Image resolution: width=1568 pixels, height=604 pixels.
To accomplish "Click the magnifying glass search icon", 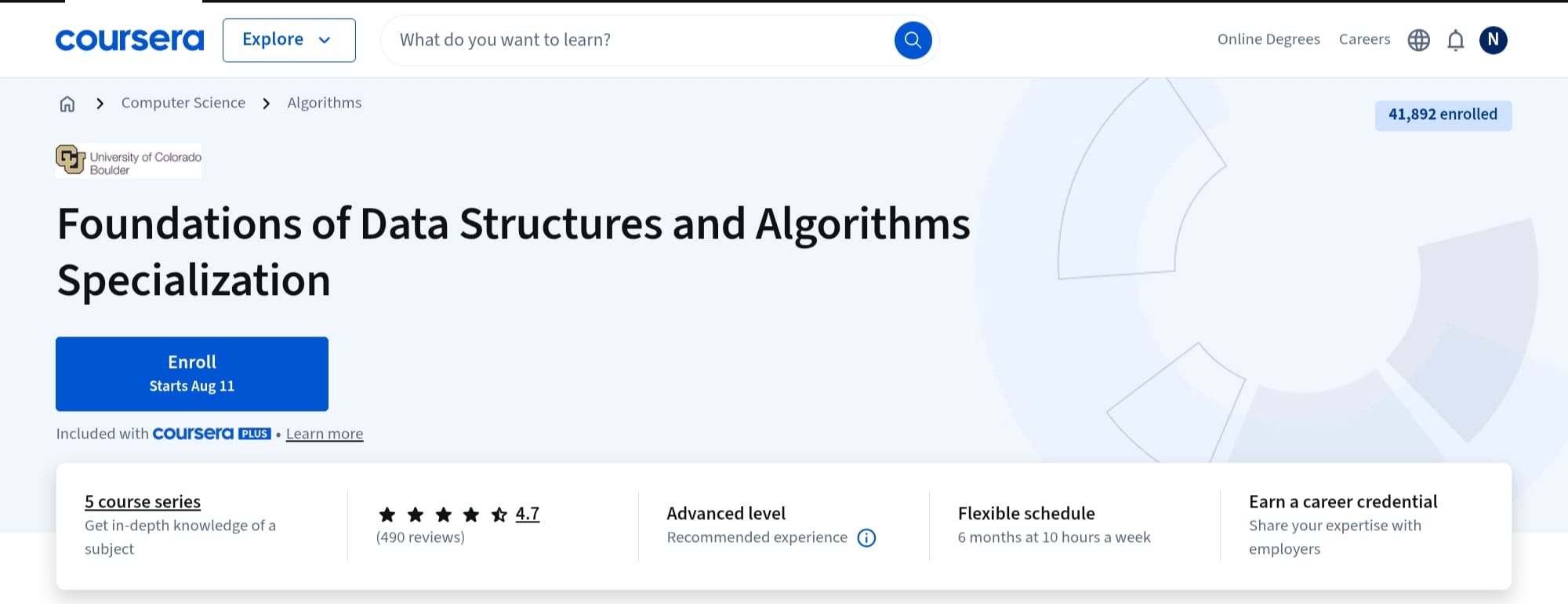I will 912,39.
